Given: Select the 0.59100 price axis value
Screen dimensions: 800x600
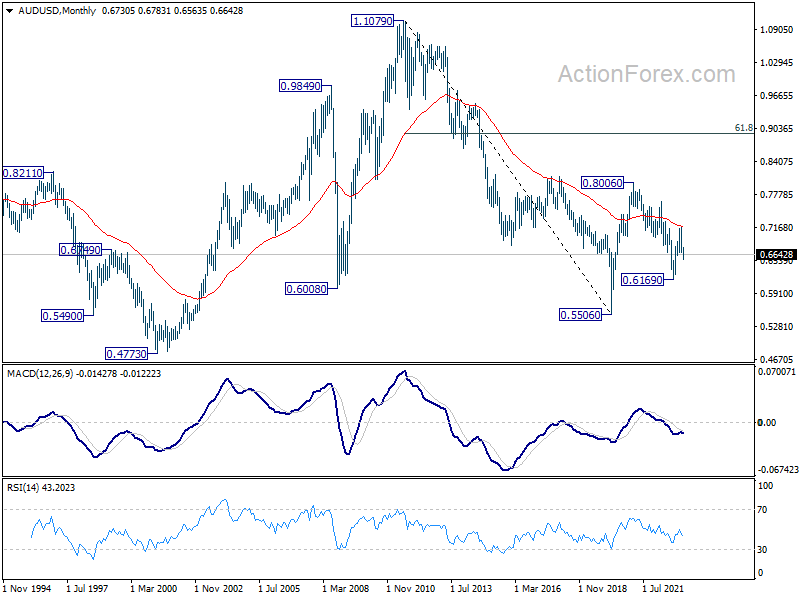Looking at the screenshot, I should (x=777, y=294).
